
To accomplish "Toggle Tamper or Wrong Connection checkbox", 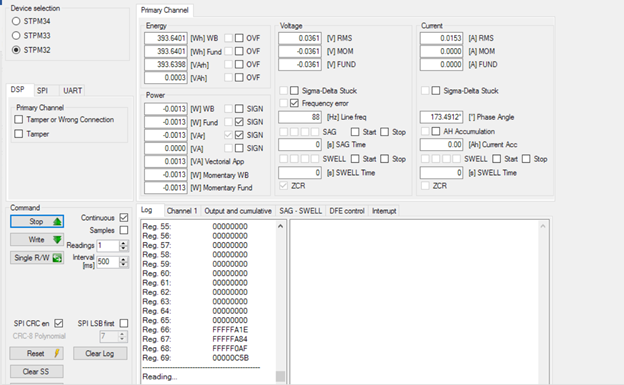I will pyautogui.click(x=19, y=119).
